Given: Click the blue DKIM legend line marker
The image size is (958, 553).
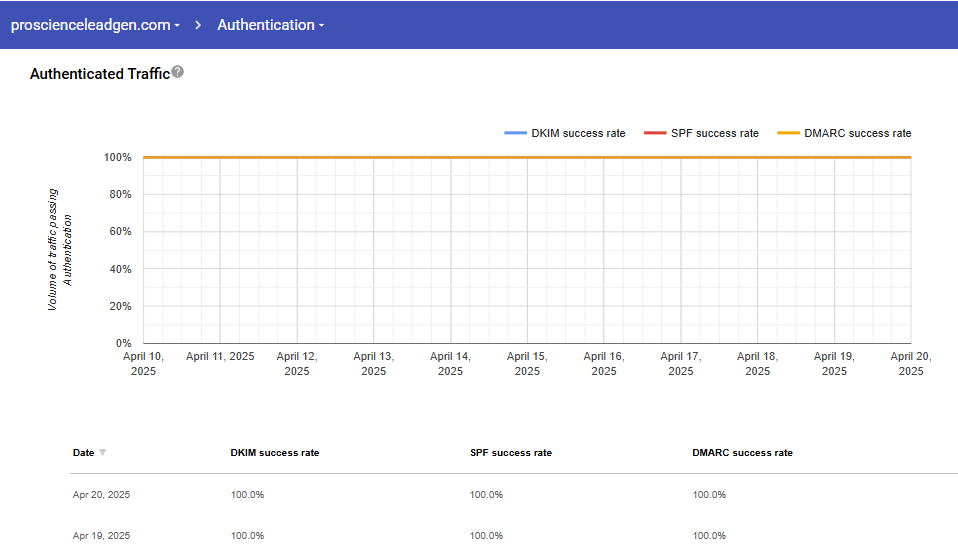Looking at the screenshot, I should point(515,133).
